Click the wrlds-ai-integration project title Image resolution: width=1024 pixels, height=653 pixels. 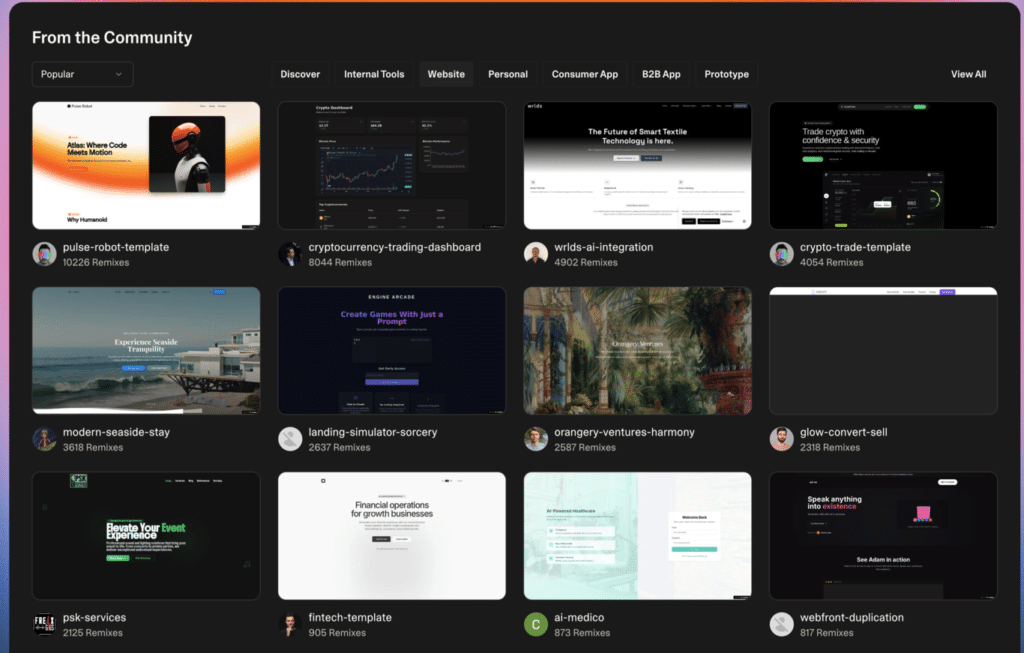603,247
